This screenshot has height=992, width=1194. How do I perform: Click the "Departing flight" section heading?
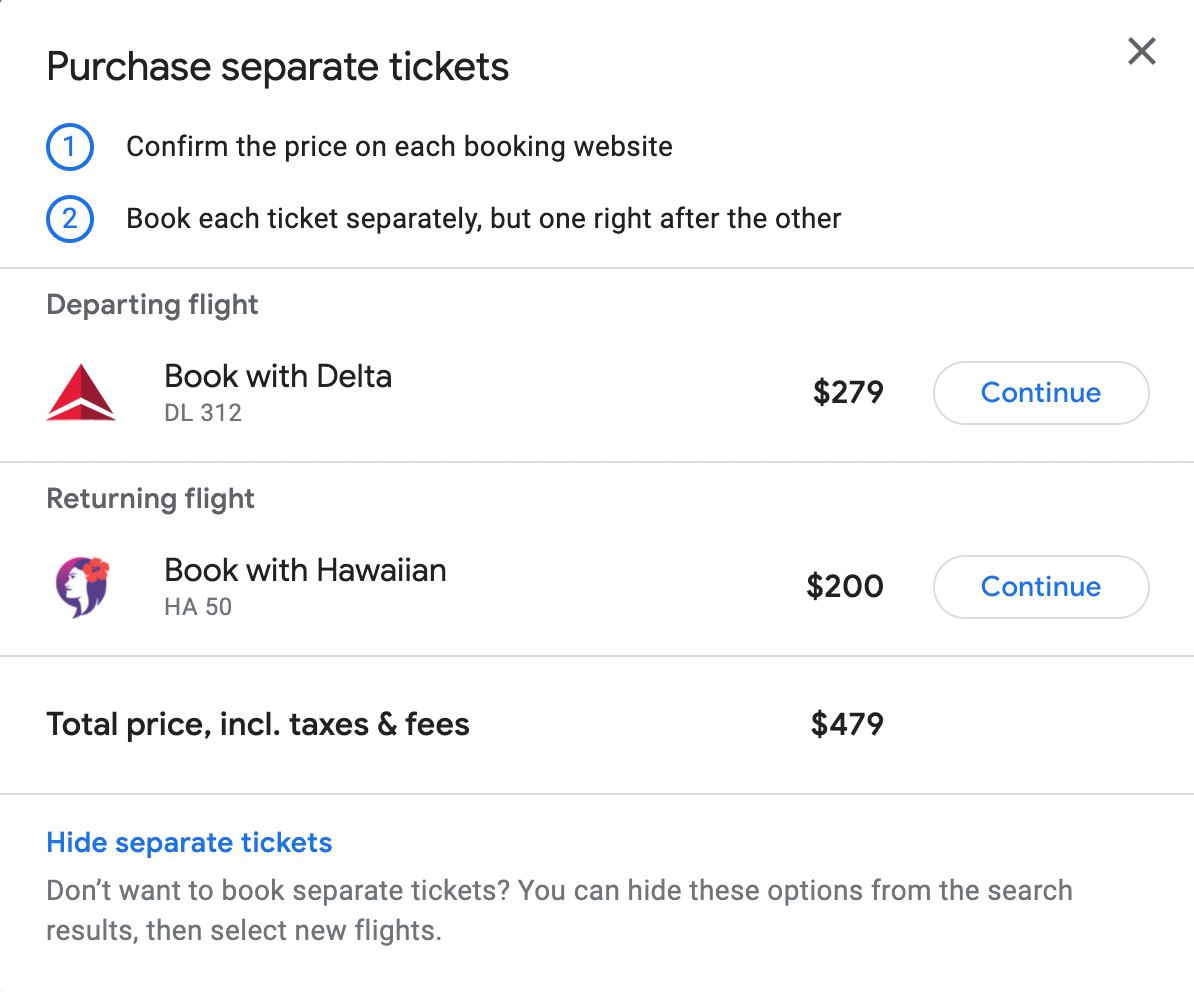tap(153, 305)
